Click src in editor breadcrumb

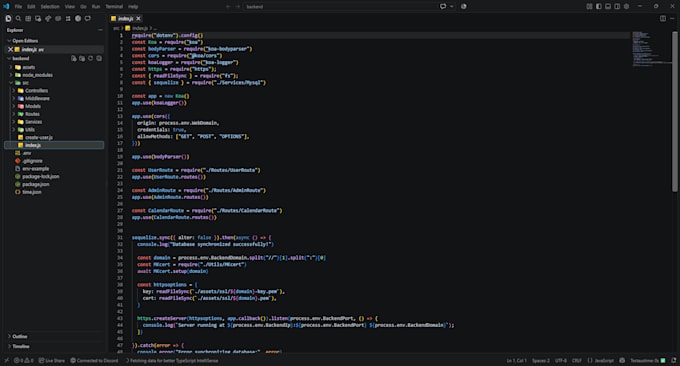coord(116,28)
